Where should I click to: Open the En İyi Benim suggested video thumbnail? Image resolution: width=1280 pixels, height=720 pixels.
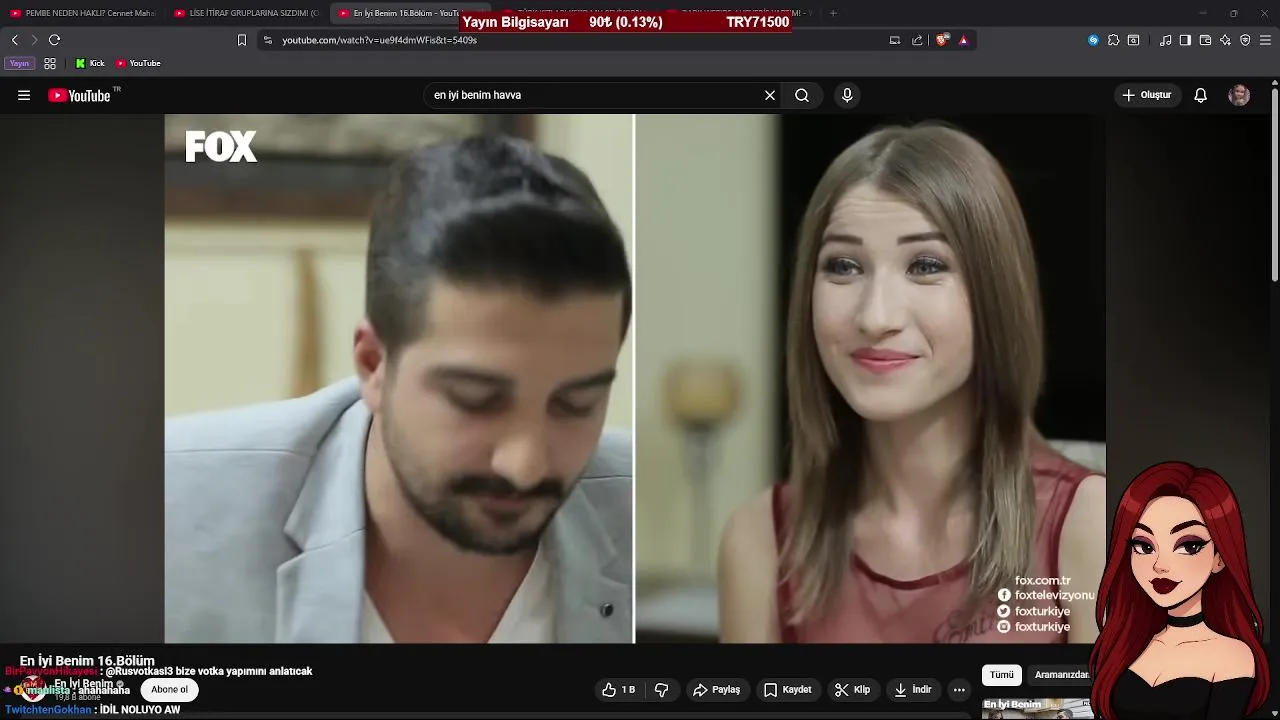(1036, 709)
